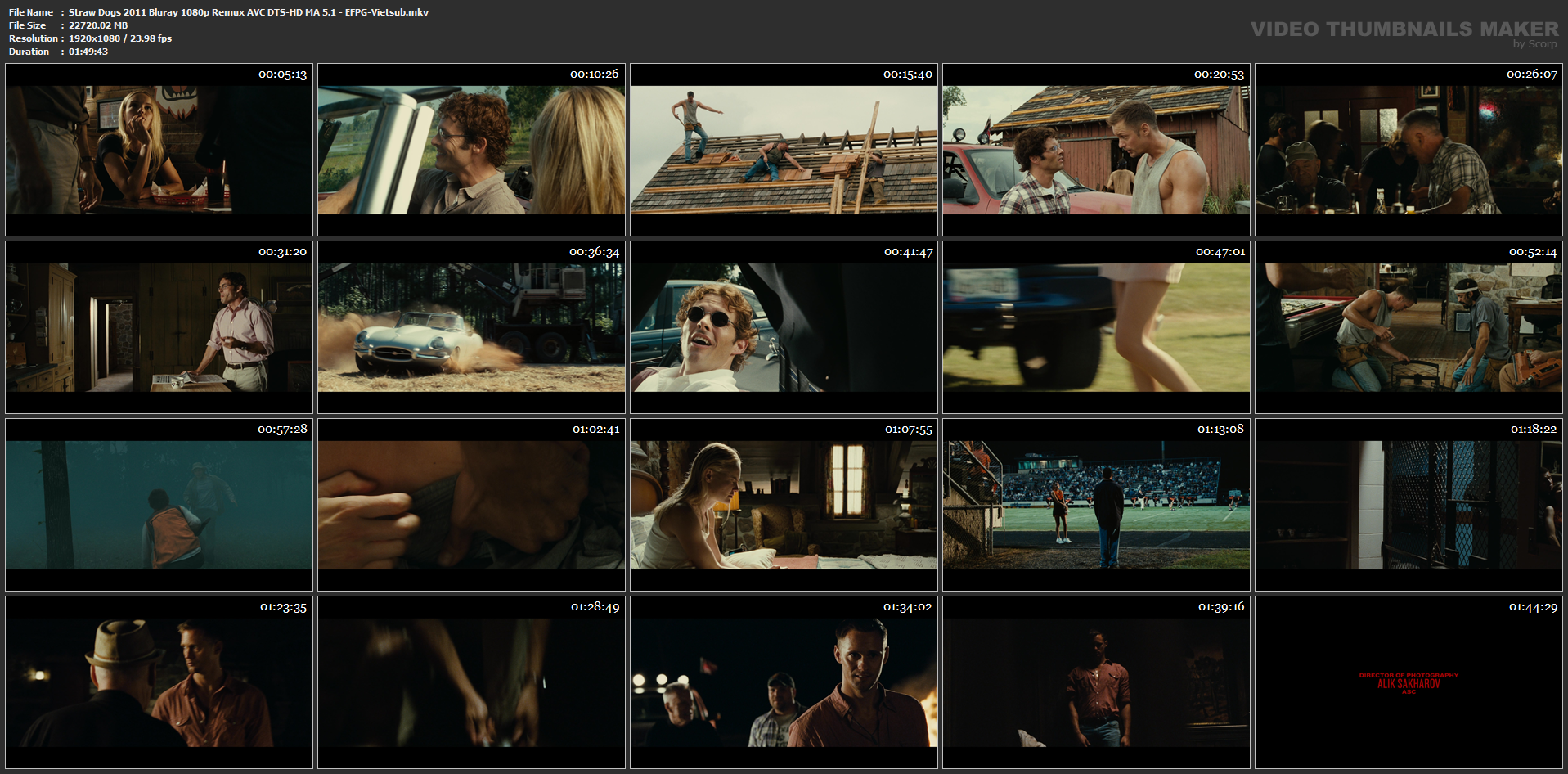Image resolution: width=1568 pixels, height=774 pixels.
Task: Select the foggy forest thumbnail at 00:57:28
Action: [x=159, y=505]
